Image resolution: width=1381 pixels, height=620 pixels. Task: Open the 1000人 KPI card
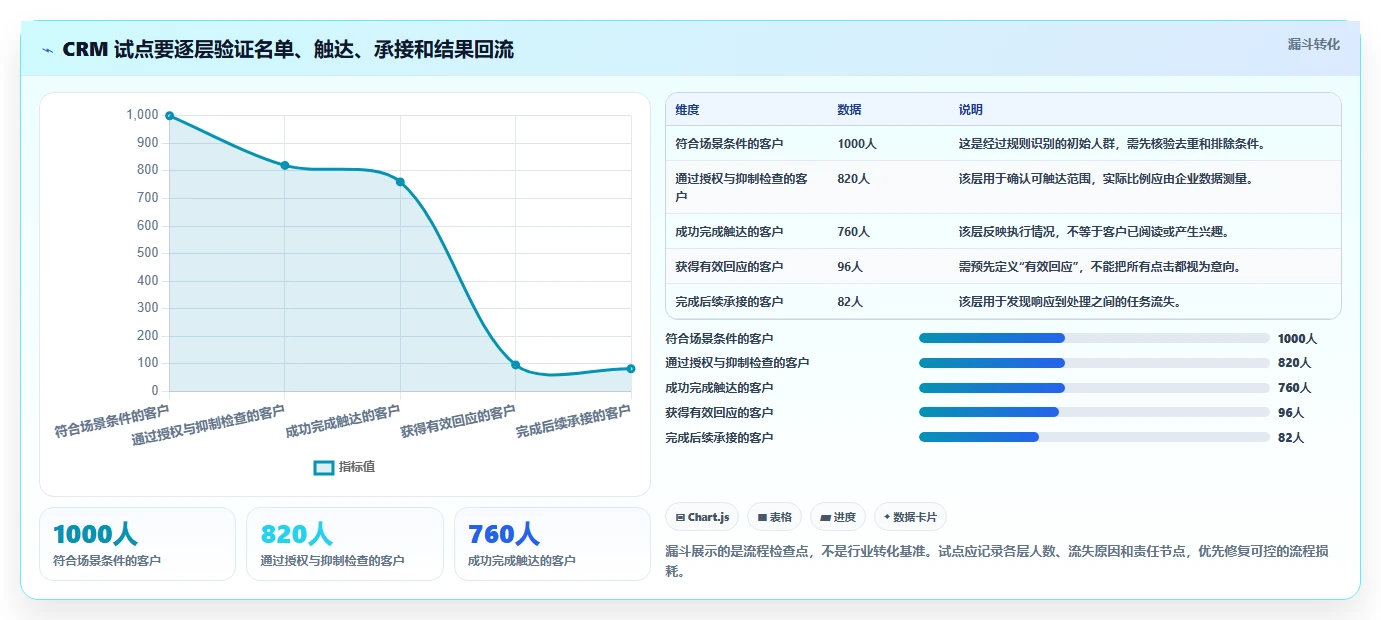click(x=137, y=544)
